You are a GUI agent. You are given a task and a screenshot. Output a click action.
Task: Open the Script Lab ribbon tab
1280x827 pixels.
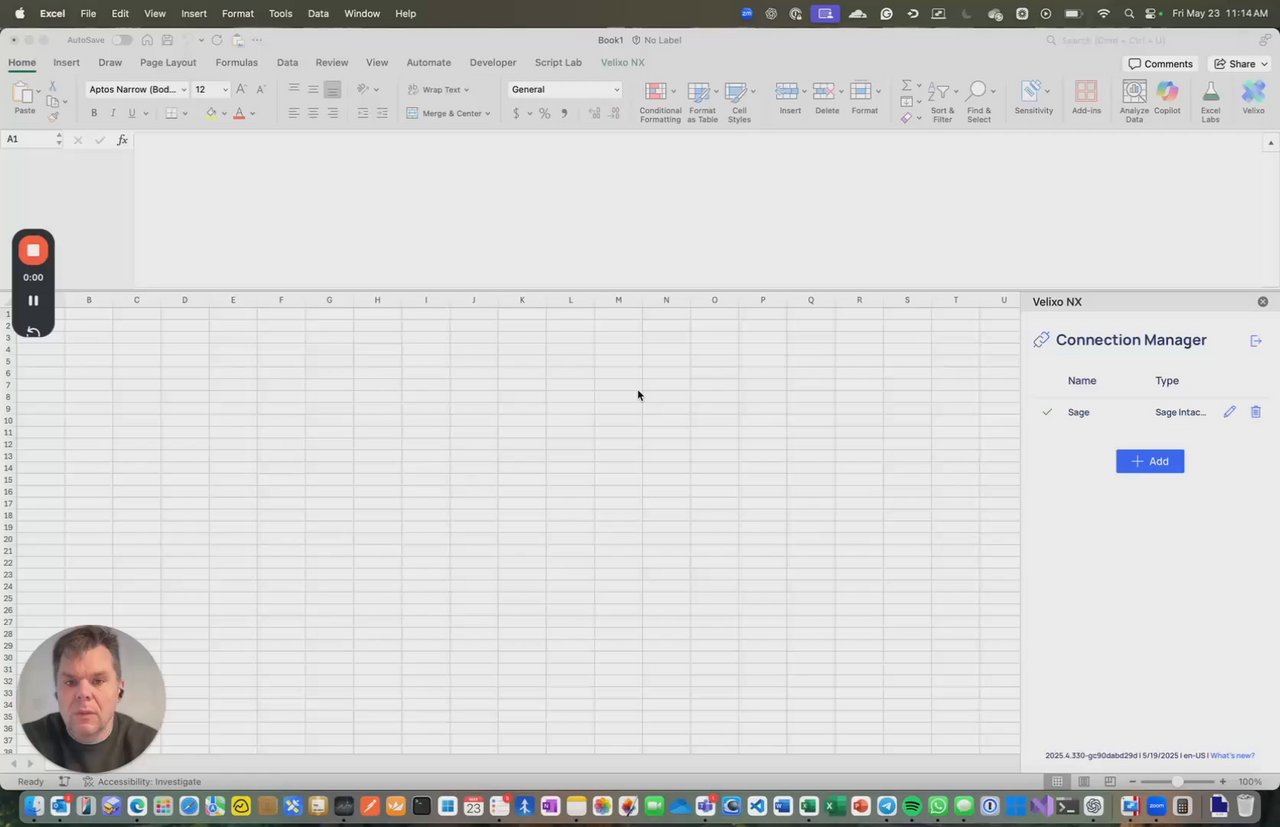pos(558,62)
